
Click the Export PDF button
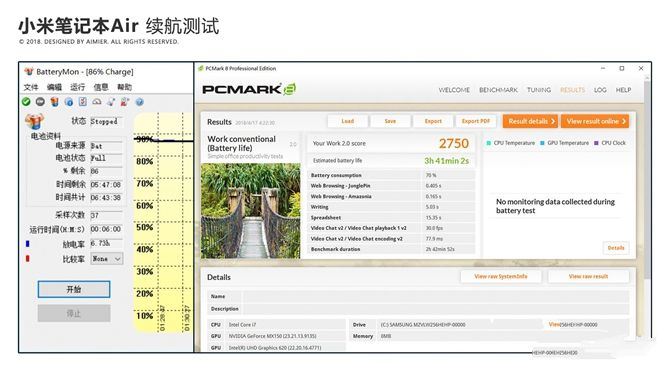[476, 121]
